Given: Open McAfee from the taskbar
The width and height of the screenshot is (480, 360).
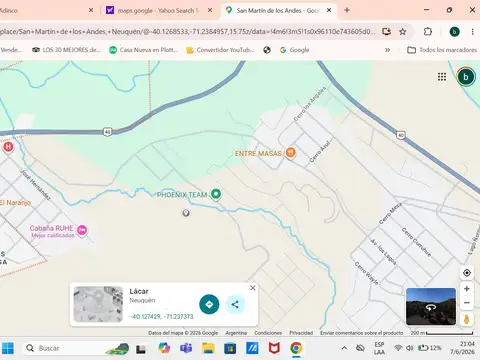Looking at the screenshot, I should [274, 348].
